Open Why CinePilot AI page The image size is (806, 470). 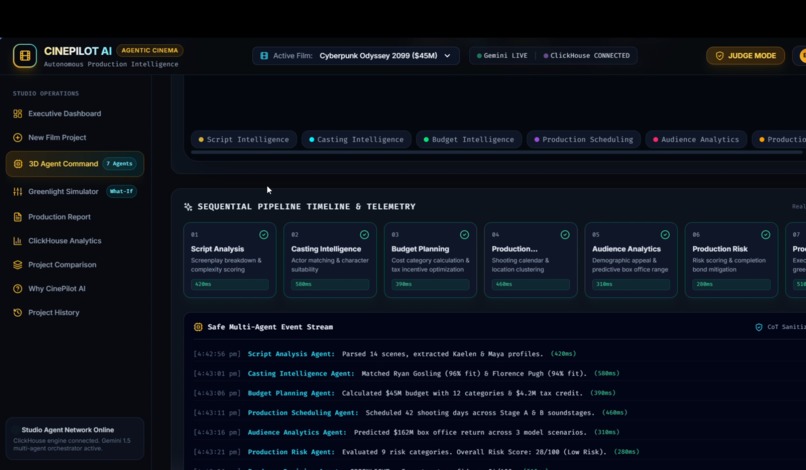(x=75, y=288)
